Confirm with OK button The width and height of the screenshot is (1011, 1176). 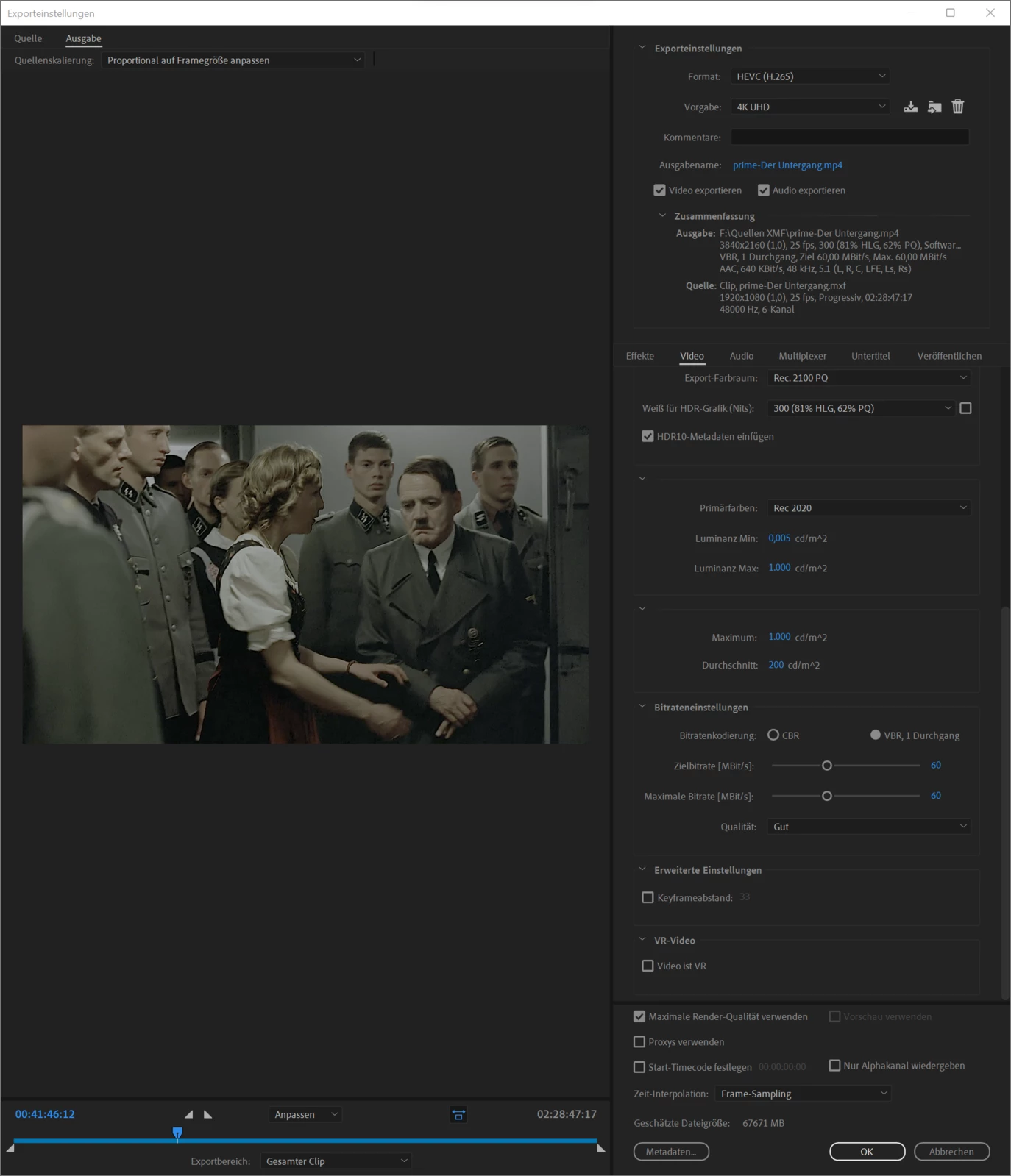868,1152
